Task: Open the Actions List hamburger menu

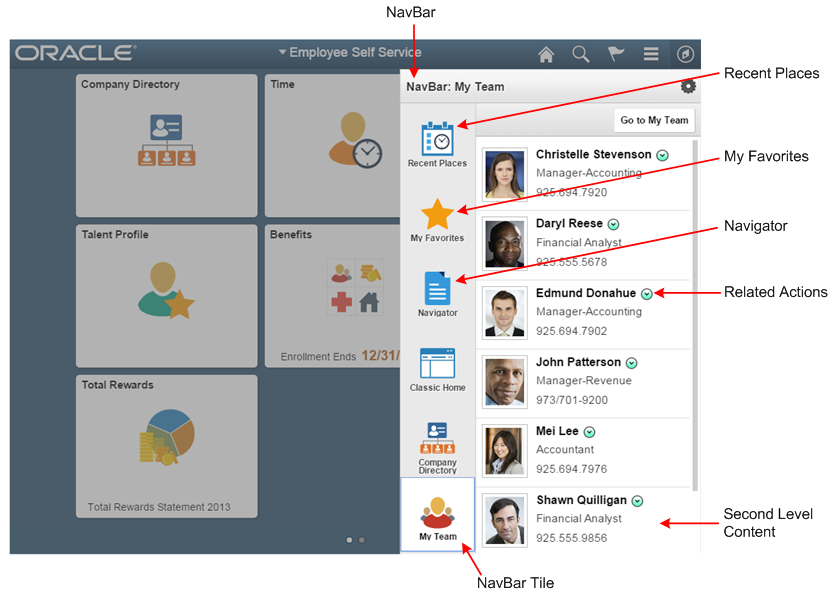Action: (x=650, y=53)
